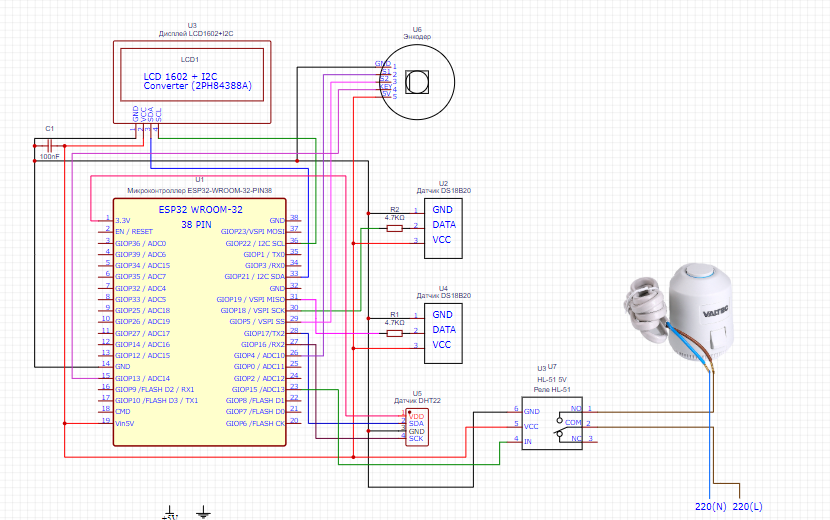Click the 38 PIN label on the ESP32
The width and height of the screenshot is (830, 520).
coord(196,225)
